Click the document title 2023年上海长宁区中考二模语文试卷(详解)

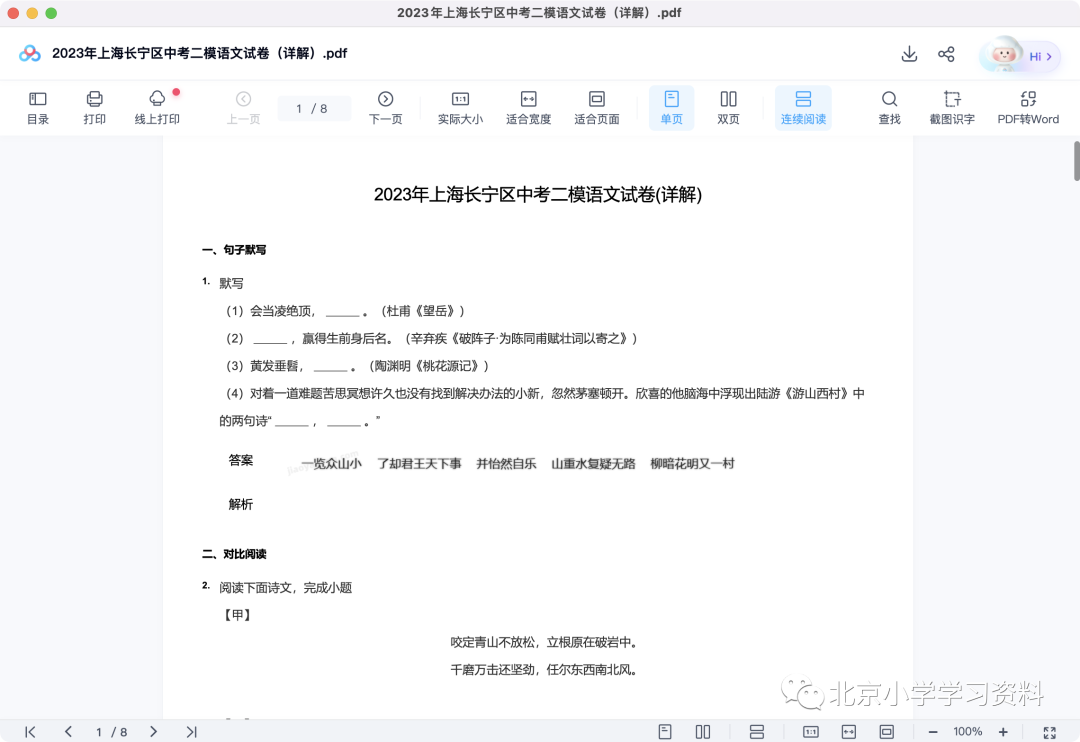coord(538,195)
